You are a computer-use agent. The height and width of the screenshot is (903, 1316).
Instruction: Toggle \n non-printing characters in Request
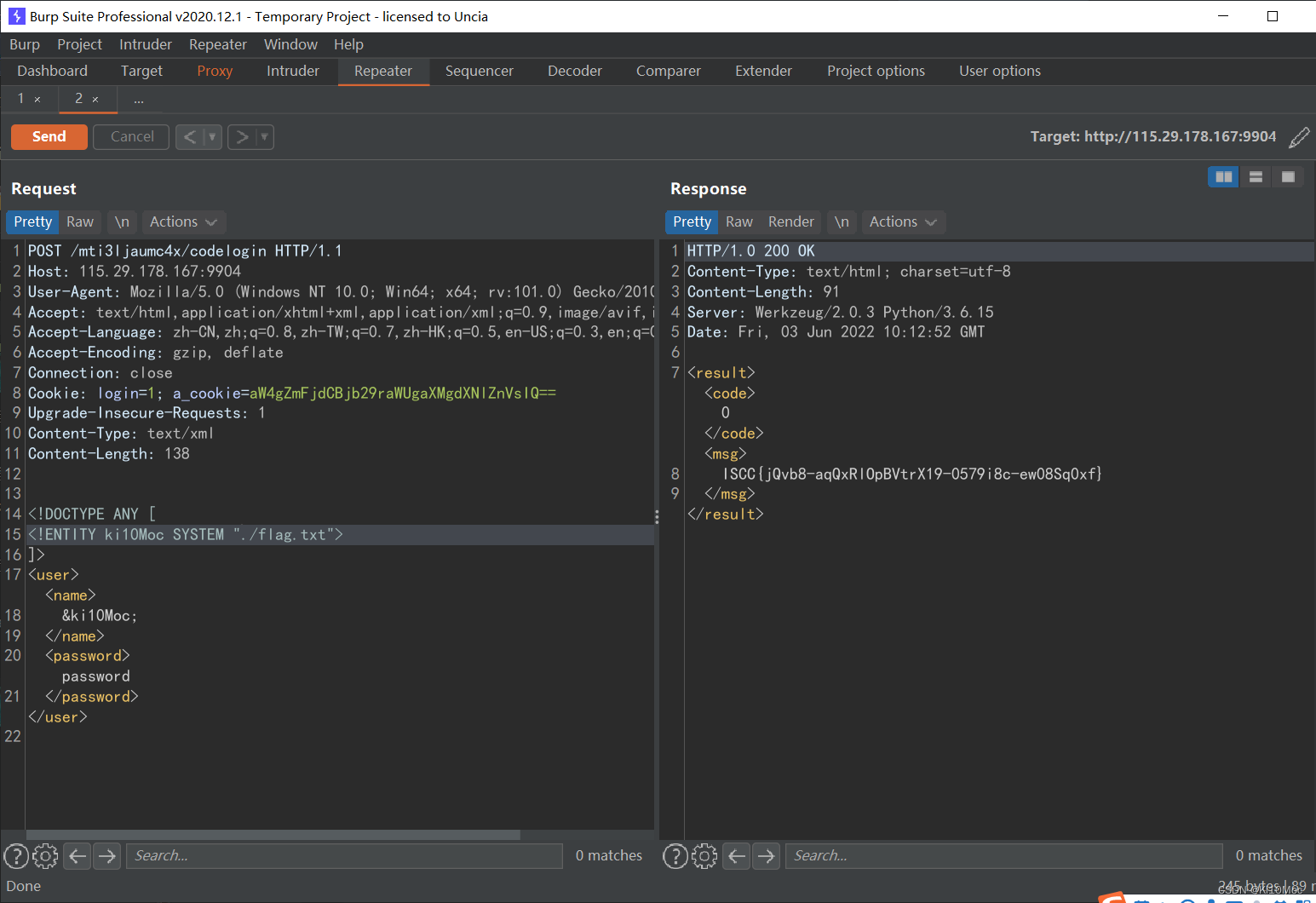(x=122, y=222)
